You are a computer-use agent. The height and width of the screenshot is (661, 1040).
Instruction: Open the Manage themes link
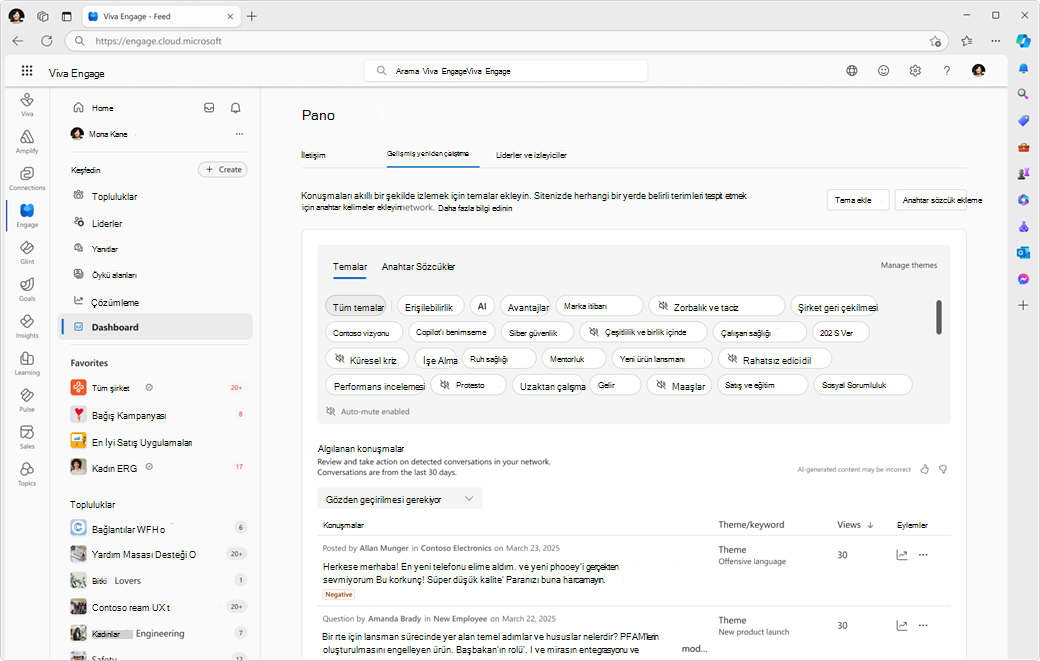pos(909,265)
